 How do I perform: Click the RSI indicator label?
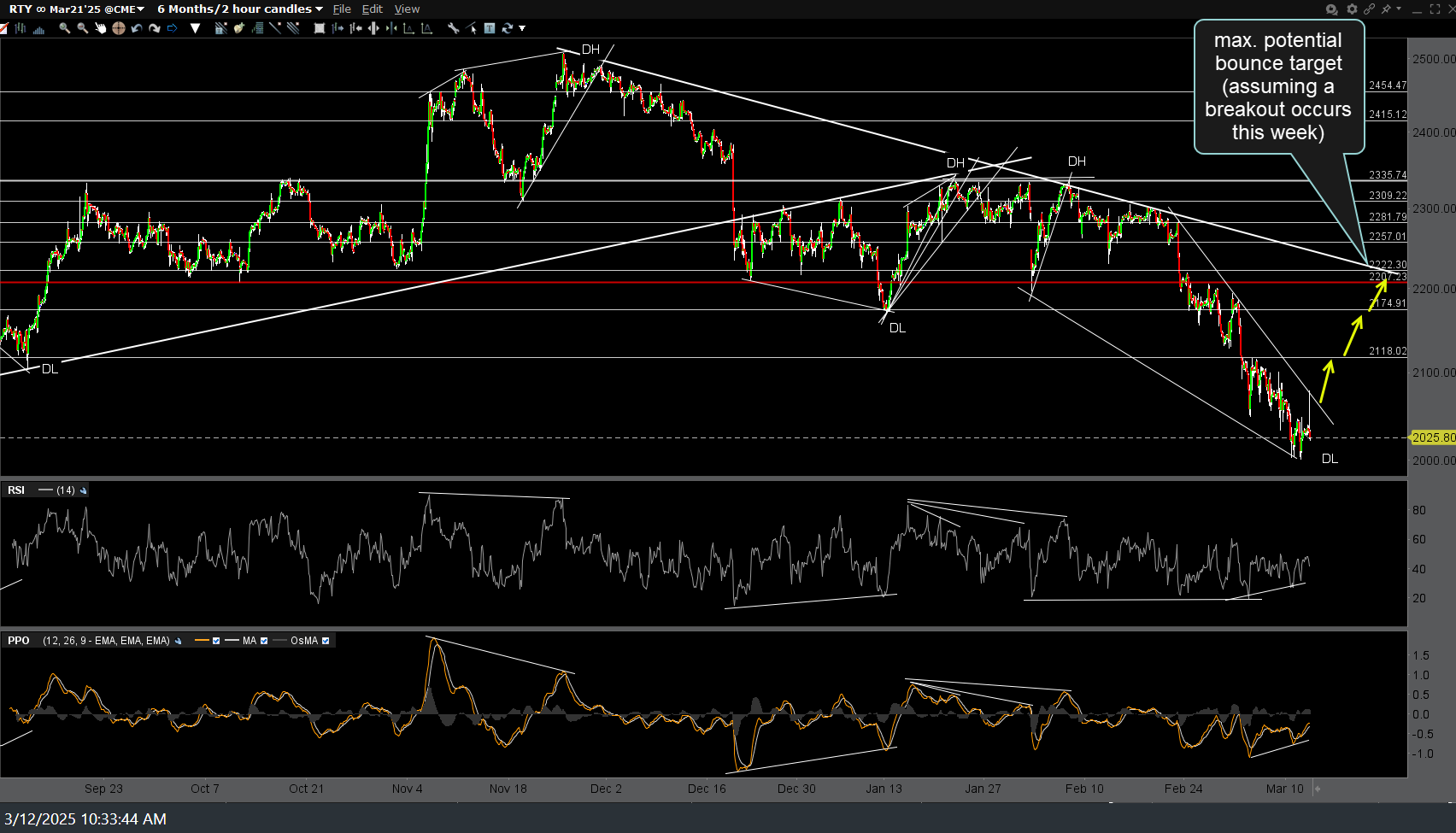[x=16, y=490]
